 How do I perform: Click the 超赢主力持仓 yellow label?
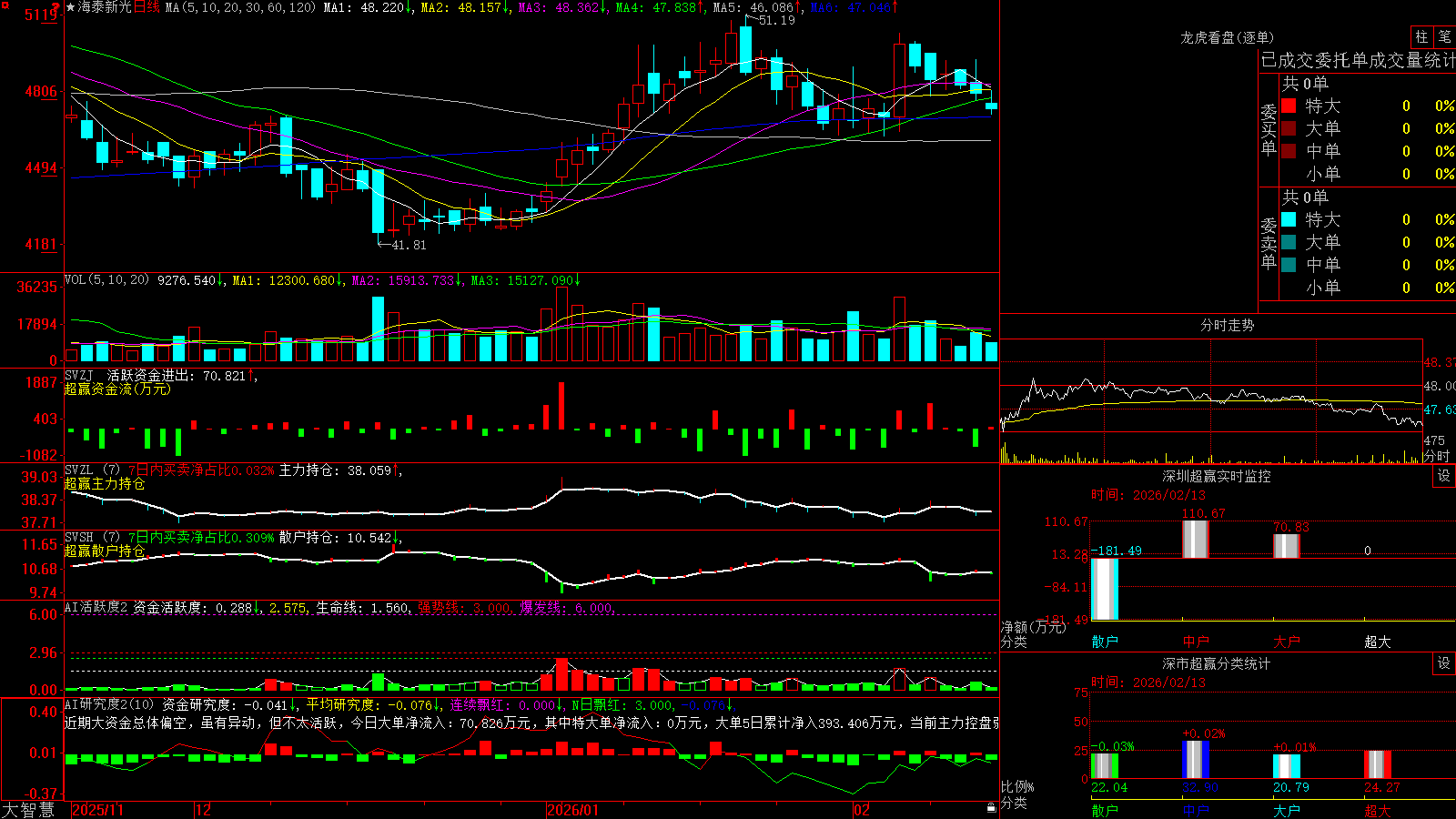click(x=105, y=484)
